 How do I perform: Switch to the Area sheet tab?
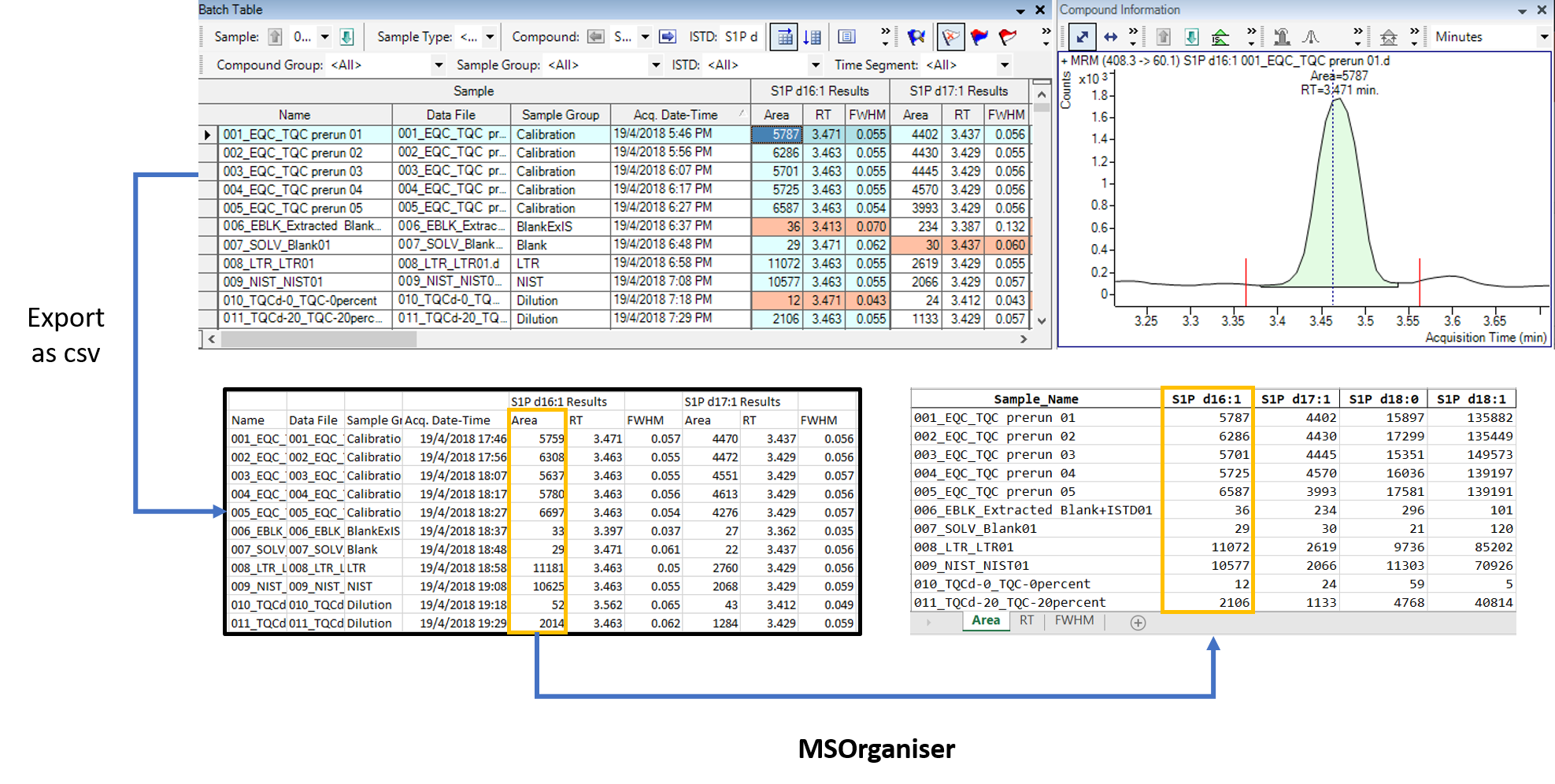[986, 620]
